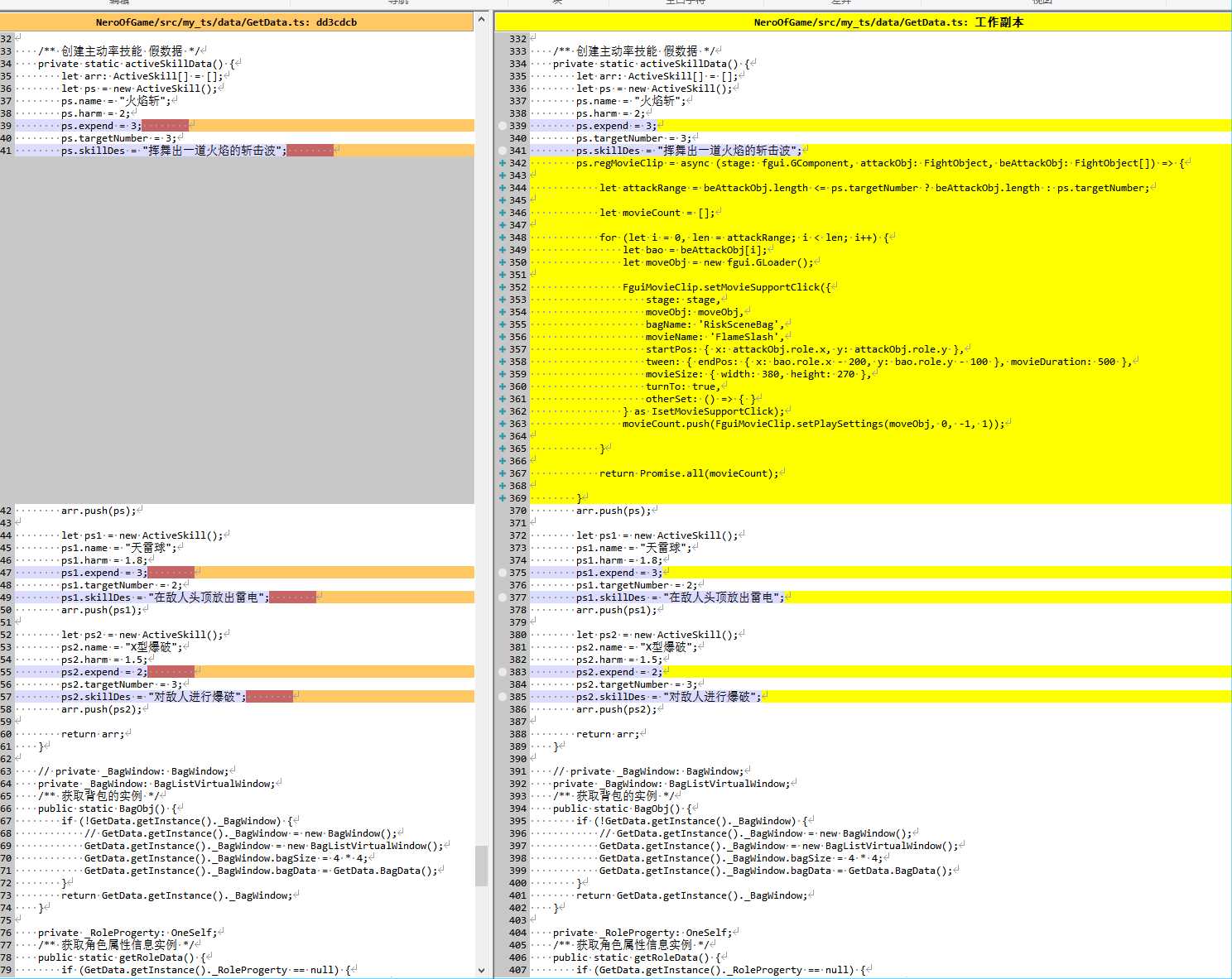Click right pane 'arr.push(ps);' on line 370

click(x=613, y=511)
